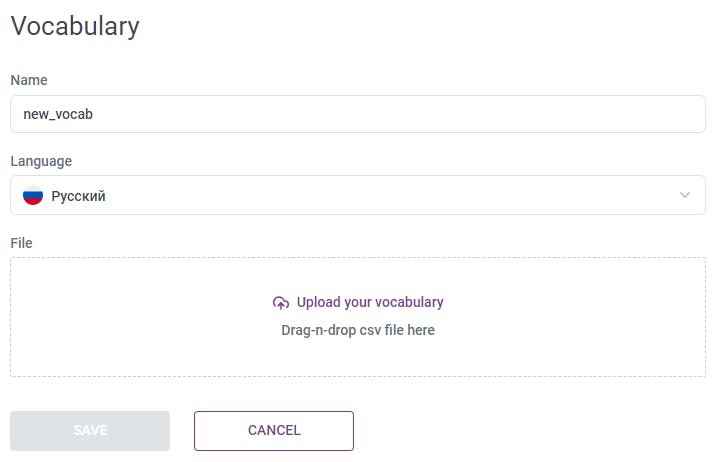This screenshot has height=462, width=715.
Task: Focus the Name input field
Action: click(x=357, y=114)
